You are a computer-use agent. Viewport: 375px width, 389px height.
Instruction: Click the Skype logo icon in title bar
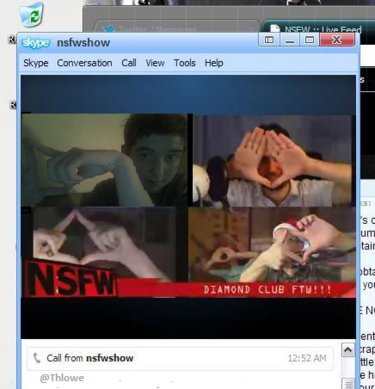click(35, 43)
